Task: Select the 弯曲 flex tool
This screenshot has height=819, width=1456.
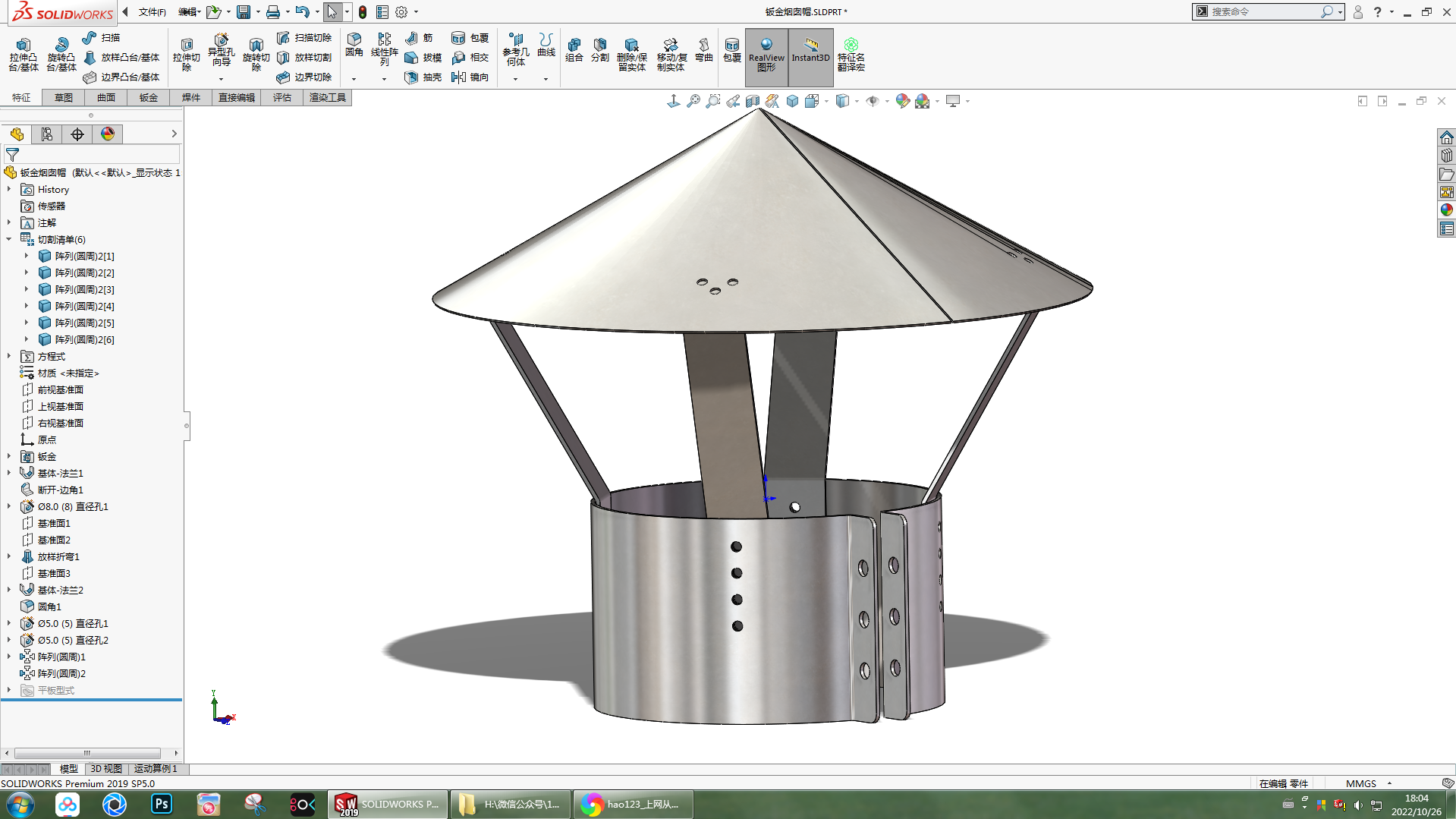Action: (704, 49)
